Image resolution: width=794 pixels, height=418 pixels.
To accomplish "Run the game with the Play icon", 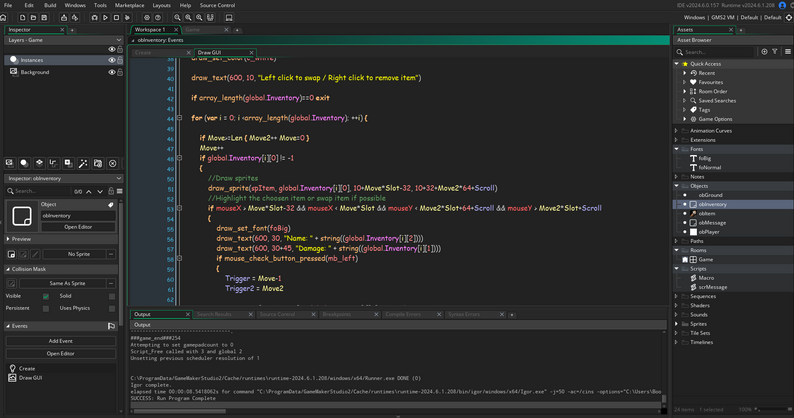I will (105, 17).
